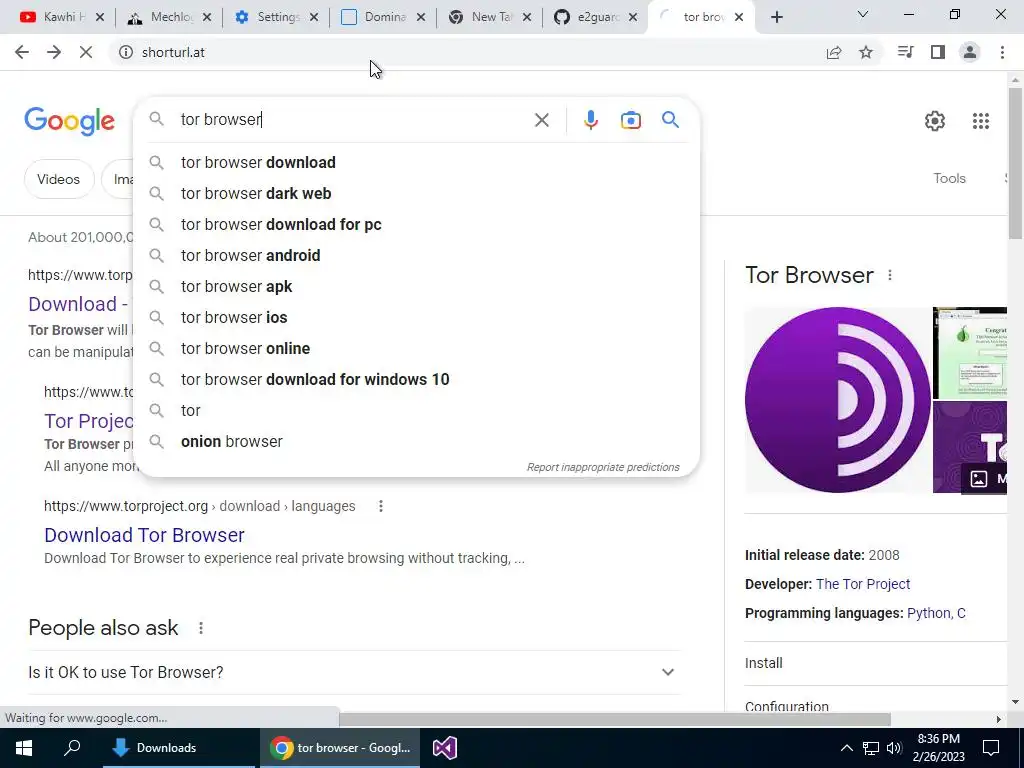The width and height of the screenshot is (1024, 768).
Task: Click the share page icon in the address bar
Action: [834, 52]
